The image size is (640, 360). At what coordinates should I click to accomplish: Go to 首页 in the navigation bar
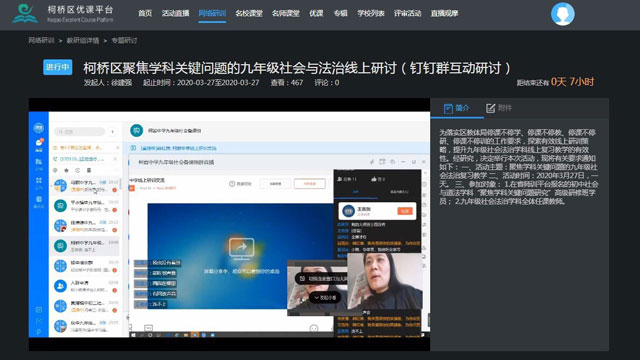point(145,13)
